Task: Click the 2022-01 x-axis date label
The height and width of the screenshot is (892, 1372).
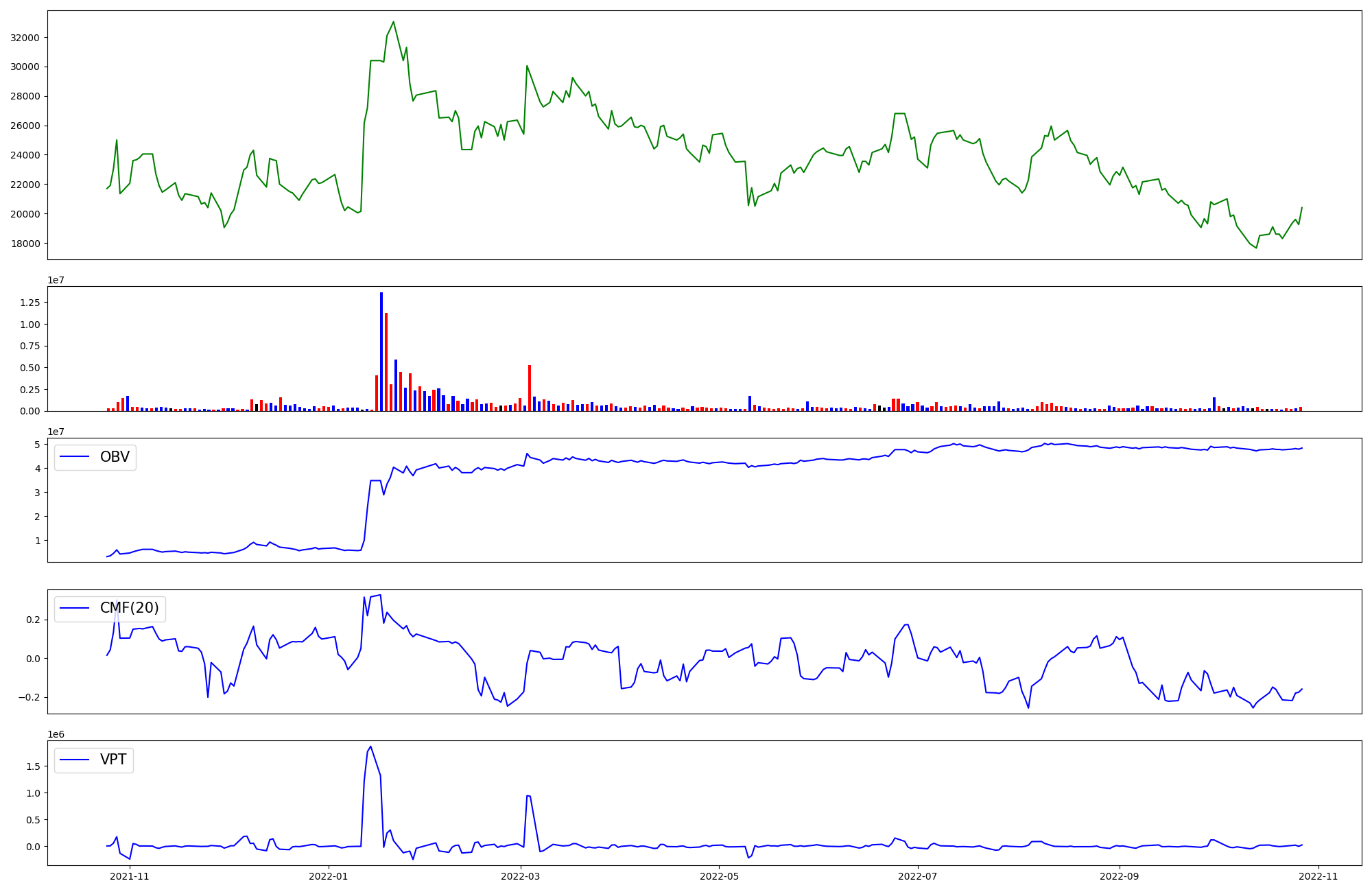Action: point(329,876)
